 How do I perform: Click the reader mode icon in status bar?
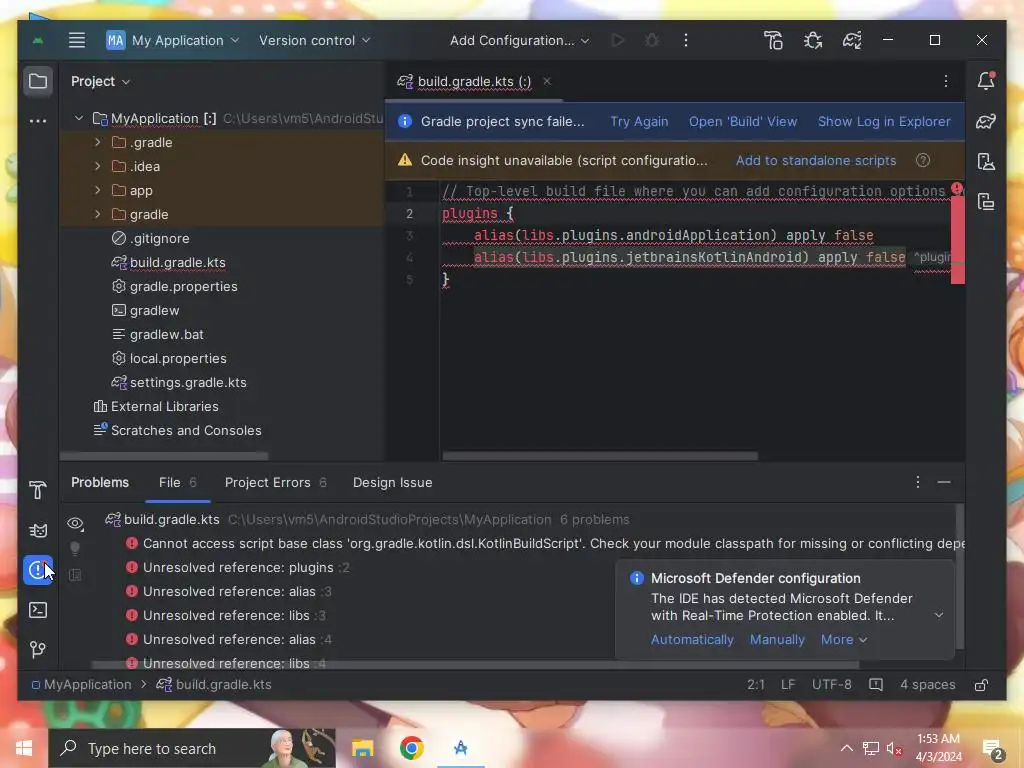(876, 684)
